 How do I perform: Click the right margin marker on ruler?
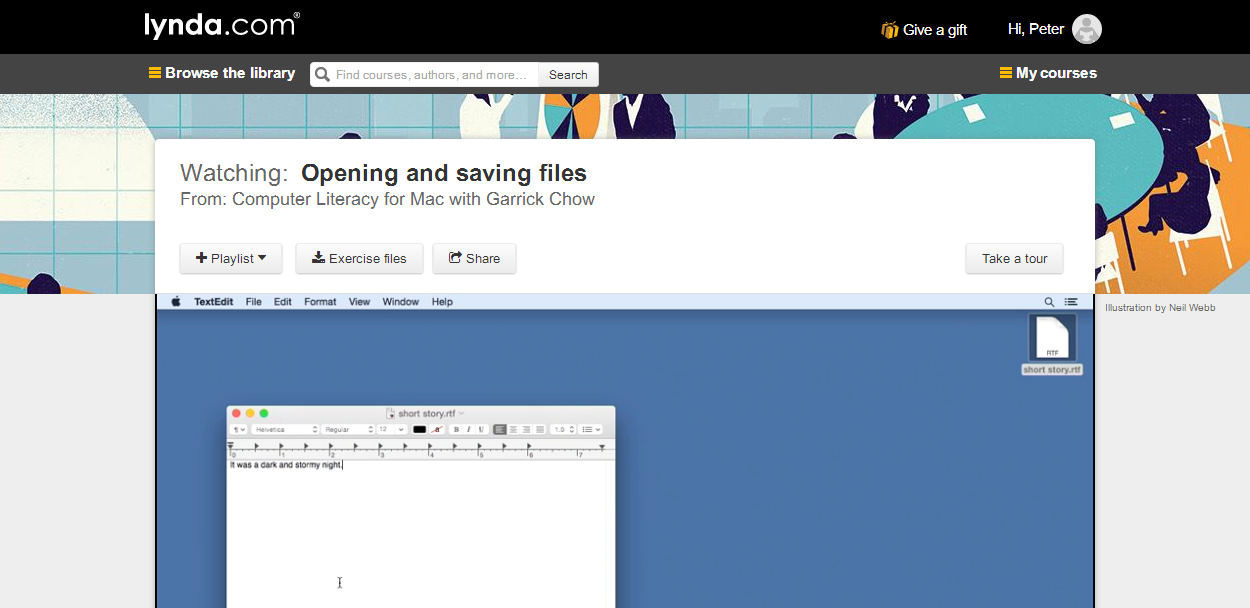click(602, 447)
